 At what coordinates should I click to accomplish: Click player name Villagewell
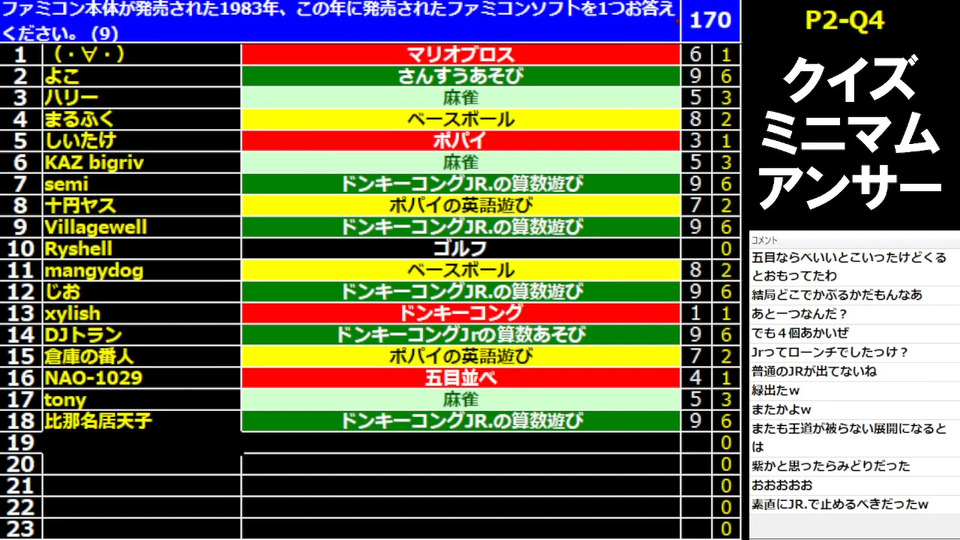pos(96,227)
